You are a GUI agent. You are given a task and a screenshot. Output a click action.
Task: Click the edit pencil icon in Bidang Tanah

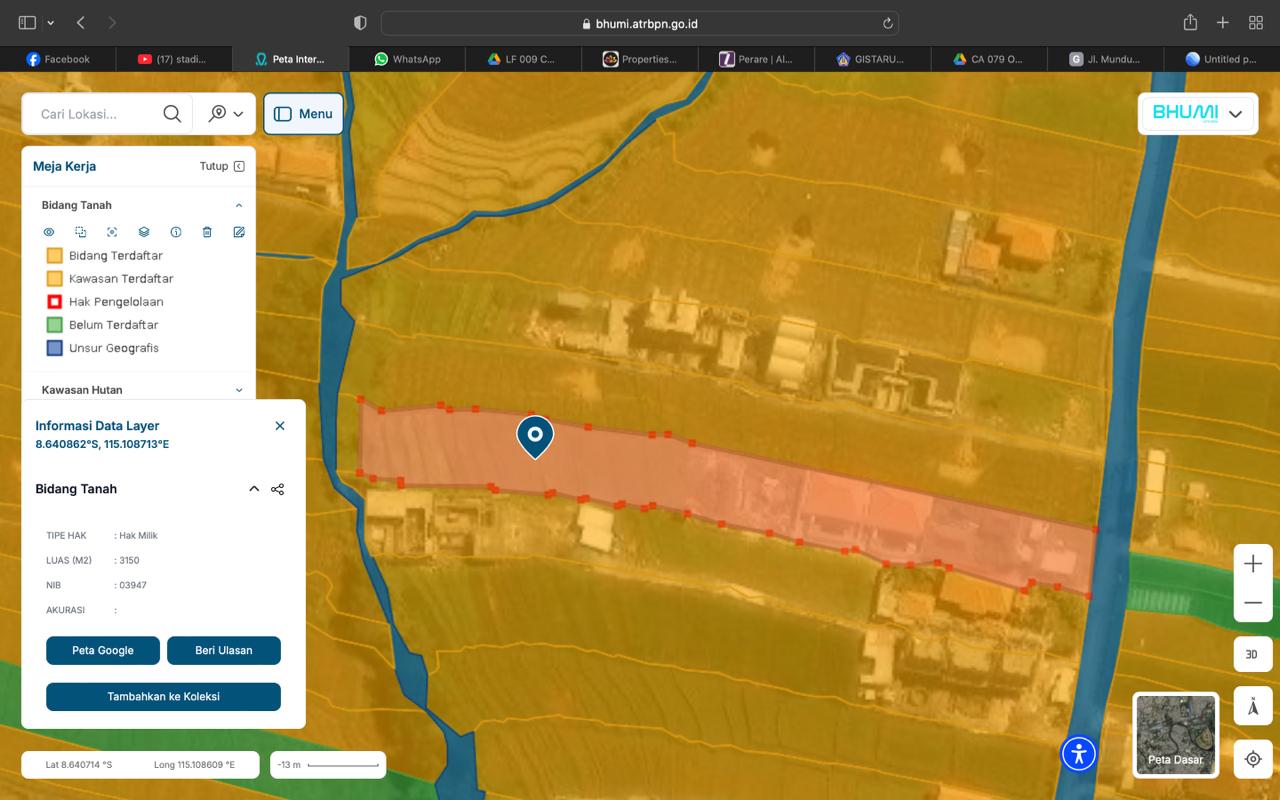pos(239,232)
